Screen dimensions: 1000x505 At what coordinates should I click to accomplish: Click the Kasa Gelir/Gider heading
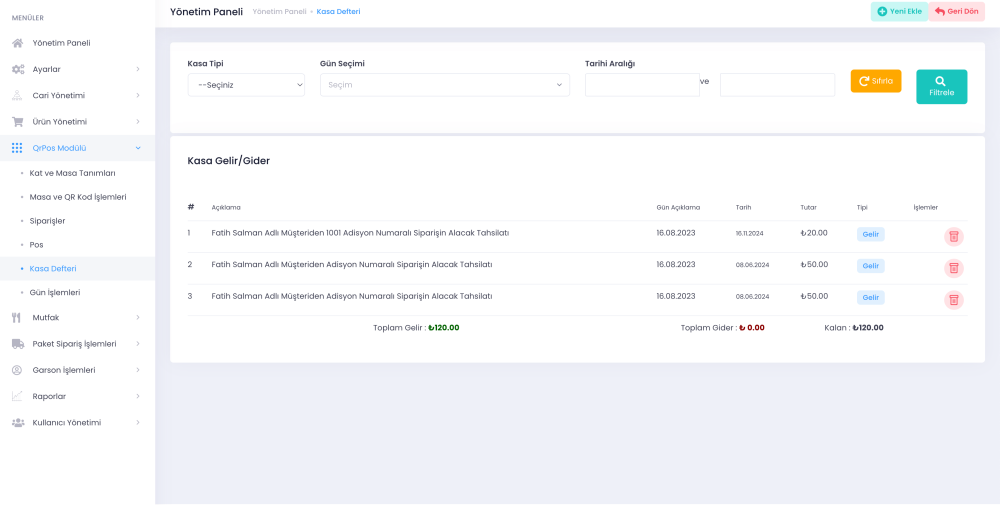tap(228, 161)
